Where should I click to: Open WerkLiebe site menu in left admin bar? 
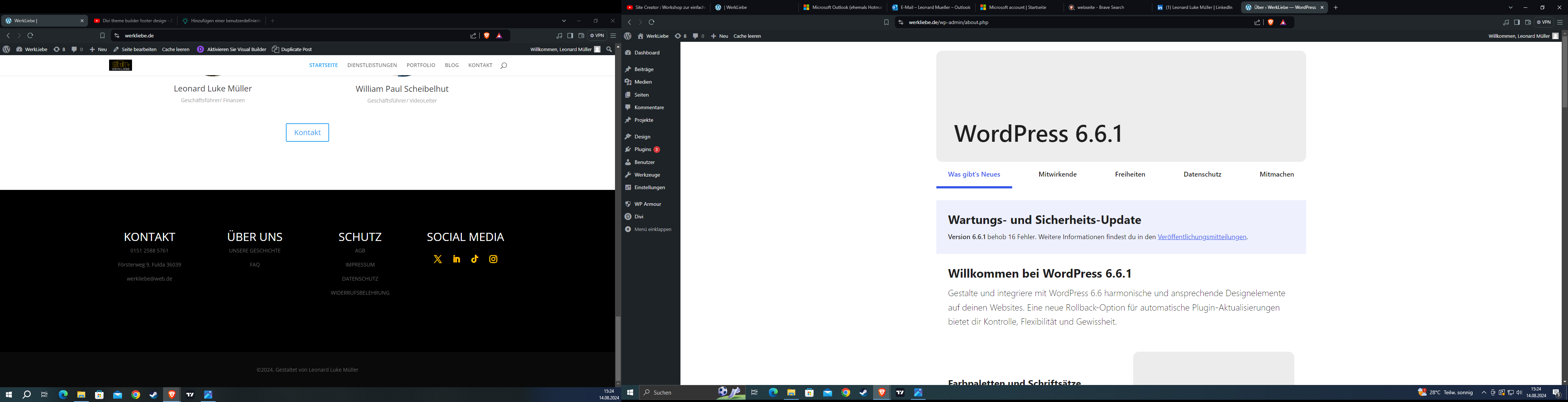point(32,49)
